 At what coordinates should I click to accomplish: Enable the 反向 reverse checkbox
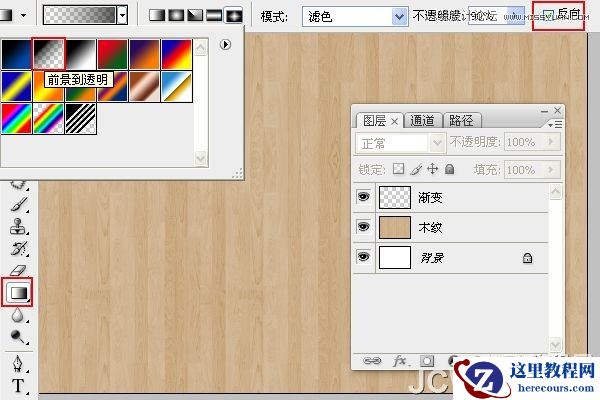tap(548, 15)
